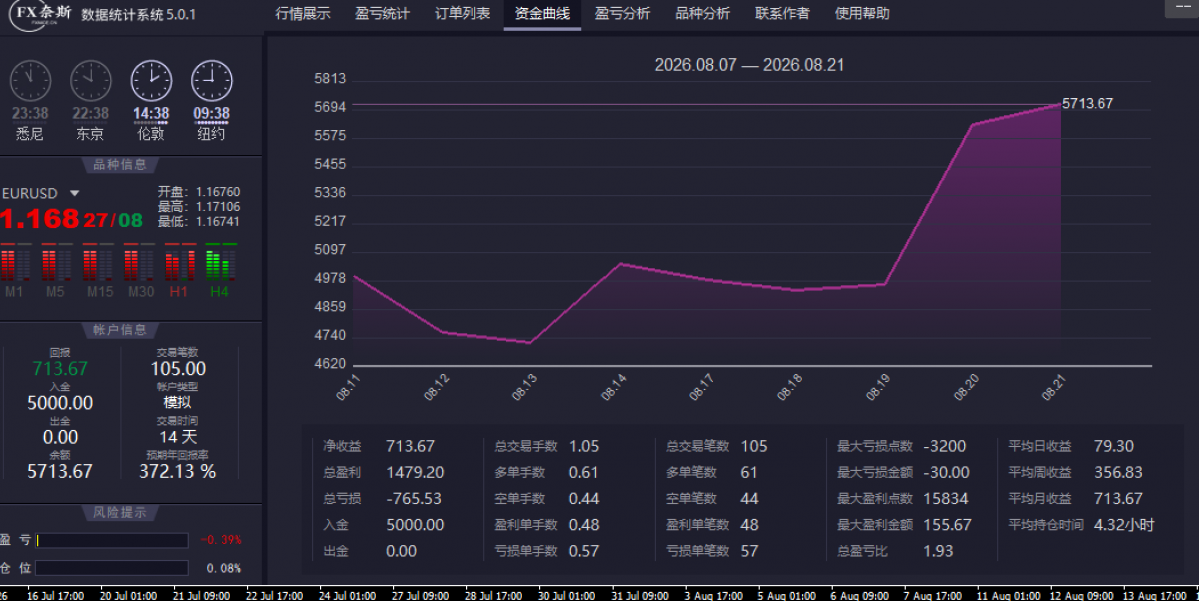Viewport: 1199px width, 601px height.
Task: Click the 总盈利 value 1479.20
Action: point(415,473)
